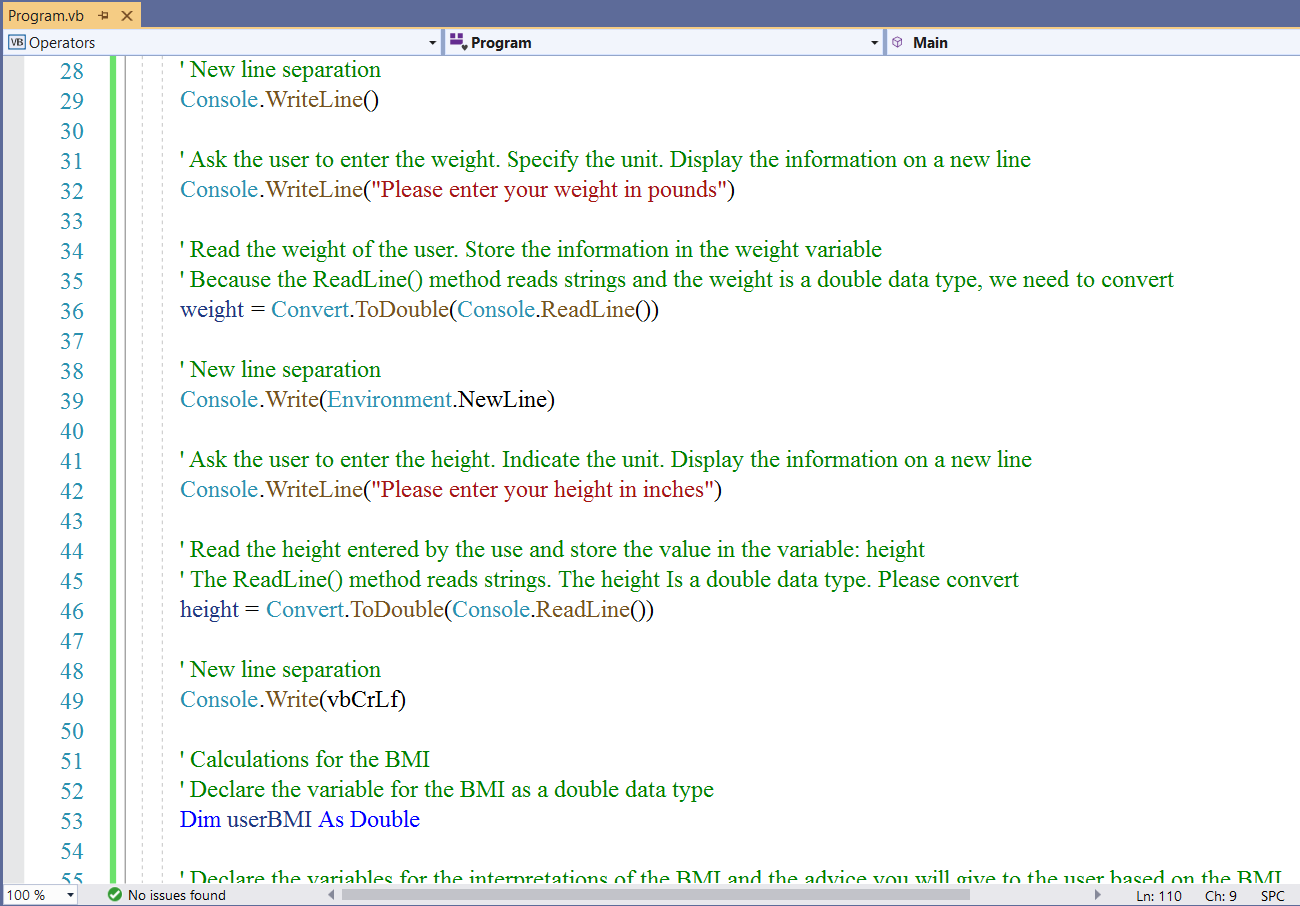This screenshot has width=1300, height=906.
Task: Click vbCrLf on line 49
Action: coord(362,700)
